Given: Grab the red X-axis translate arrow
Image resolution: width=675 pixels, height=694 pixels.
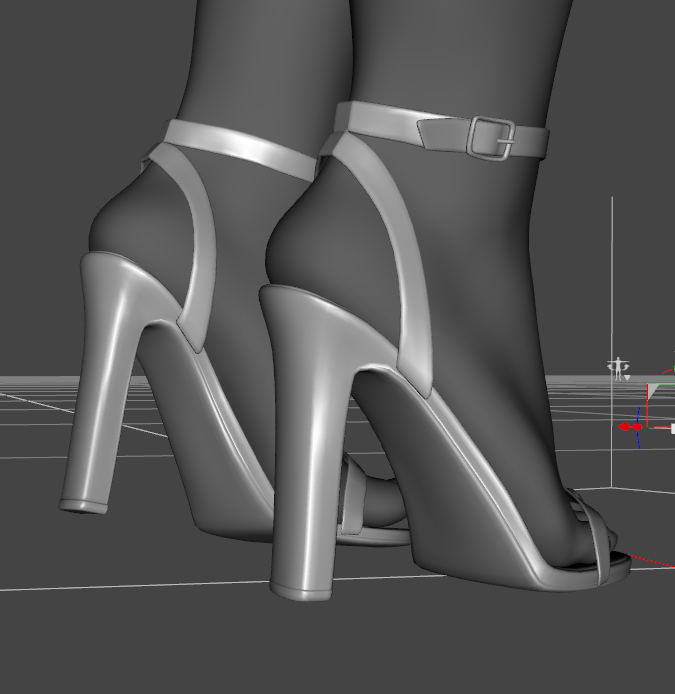Looking at the screenshot, I should point(624,427).
